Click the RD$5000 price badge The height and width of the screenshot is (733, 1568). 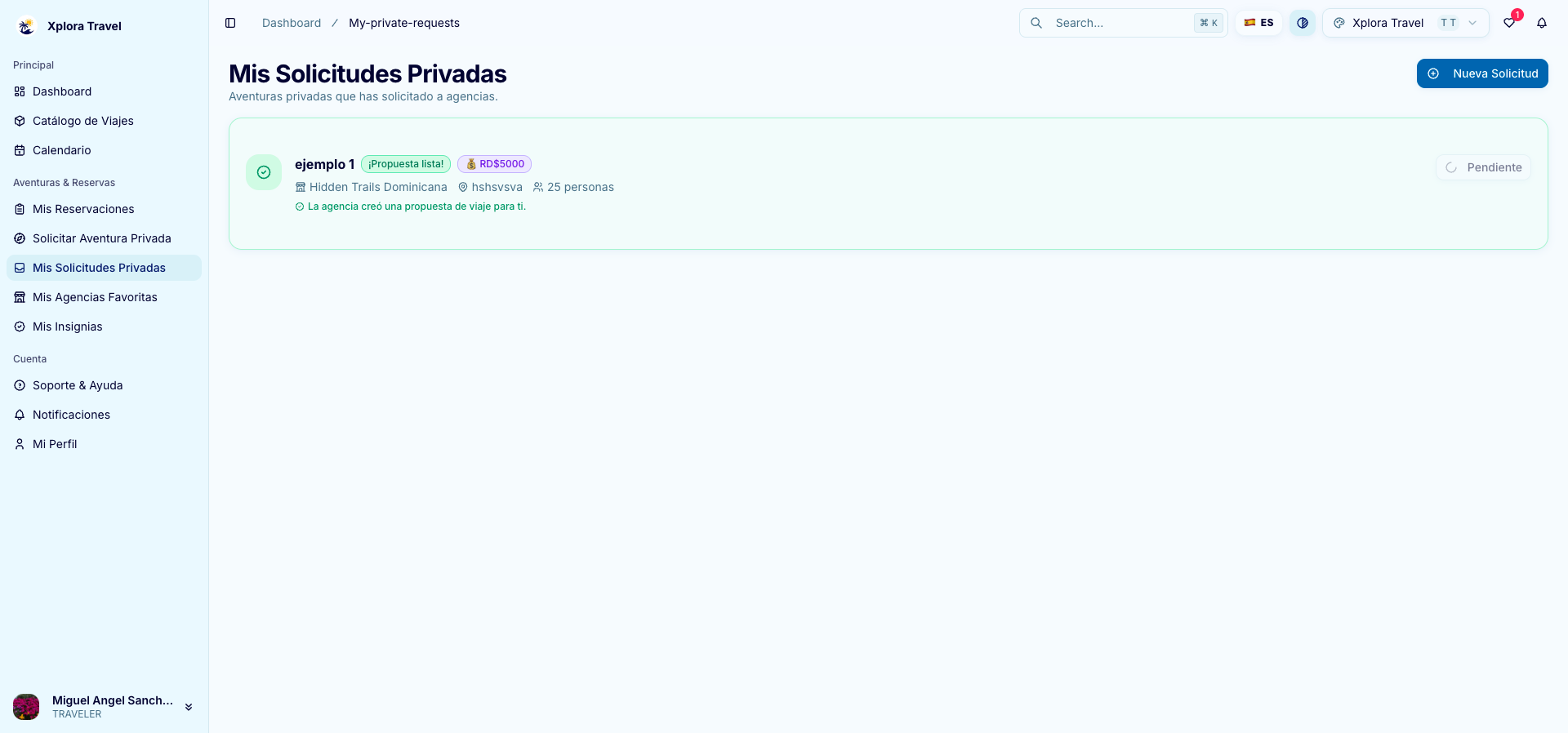494,164
